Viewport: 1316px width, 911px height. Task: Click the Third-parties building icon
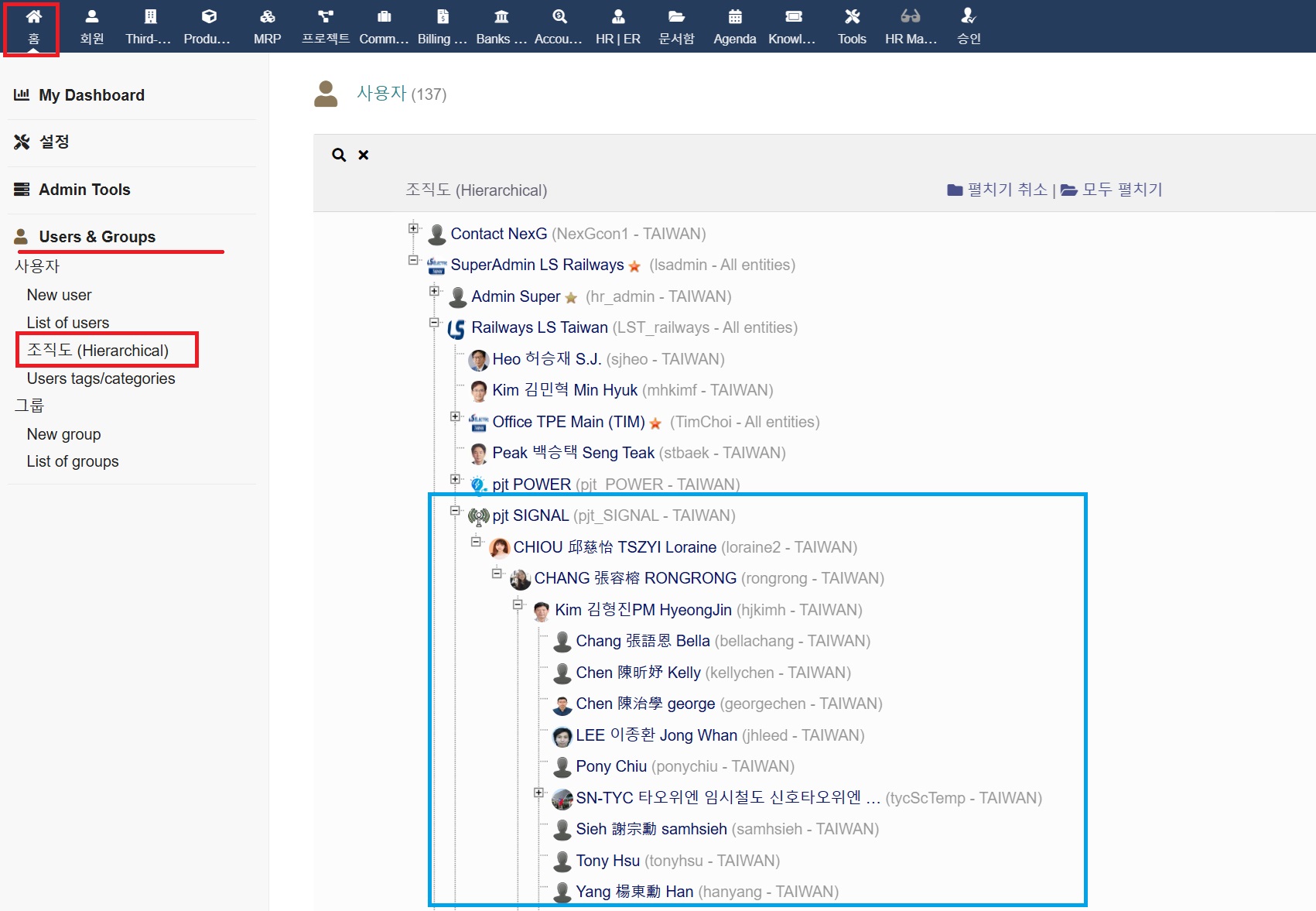(150, 17)
